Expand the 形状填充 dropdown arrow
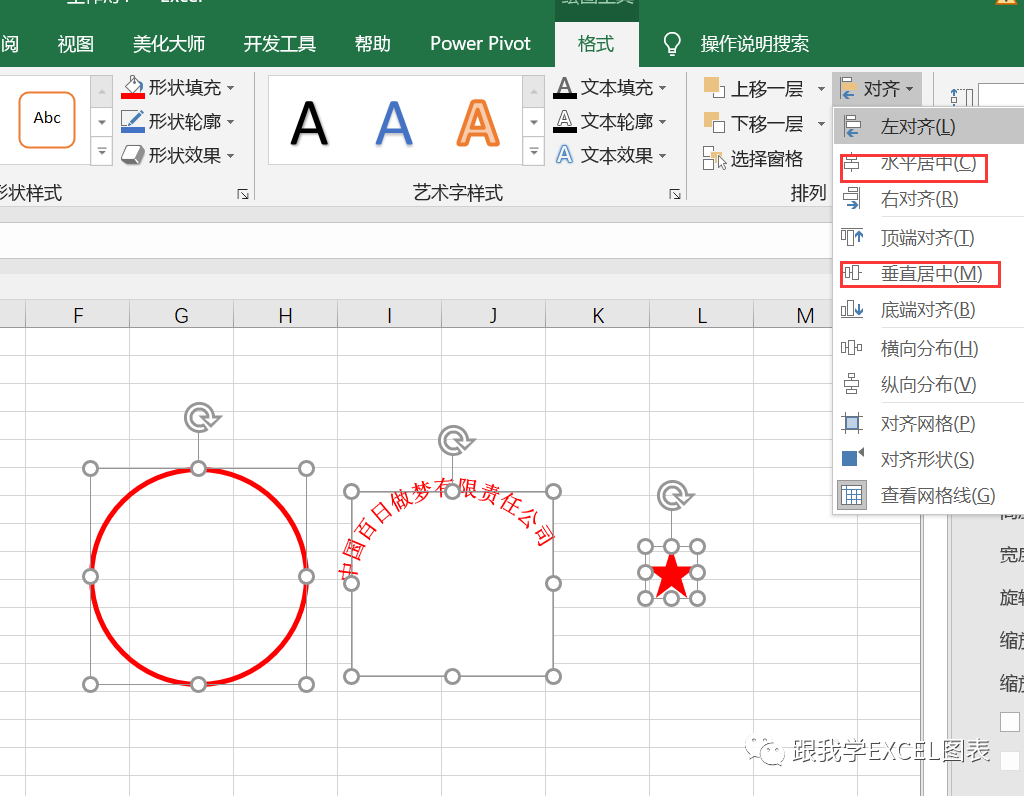Image resolution: width=1024 pixels, height=796 pixels. point(231,88)
